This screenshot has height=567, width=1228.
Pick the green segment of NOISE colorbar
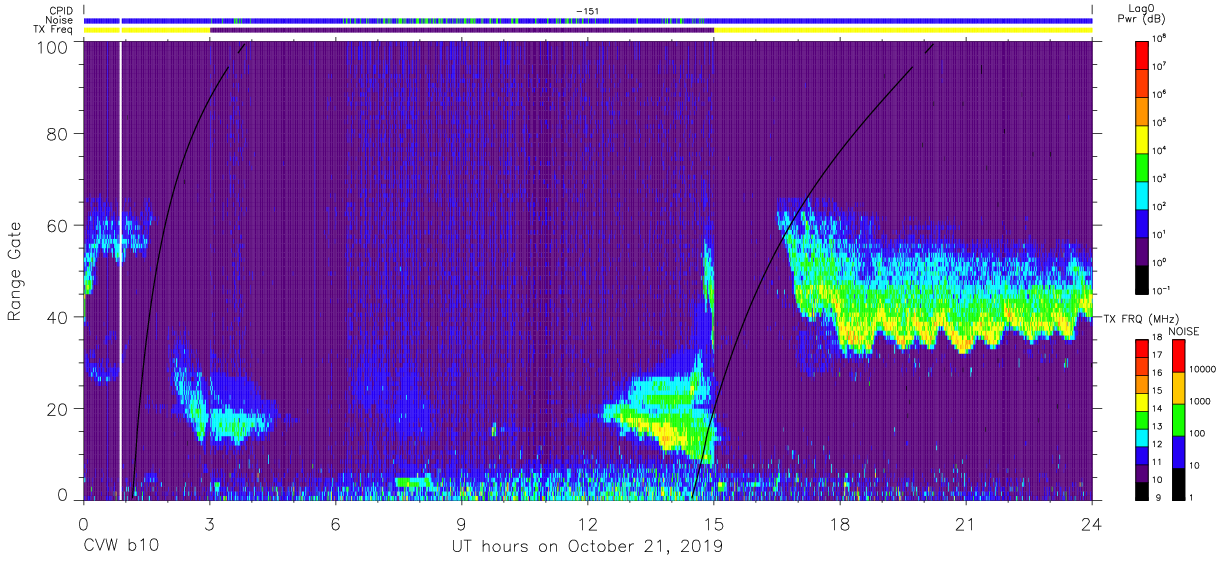pyautogui.click(x=1178, y=420)
